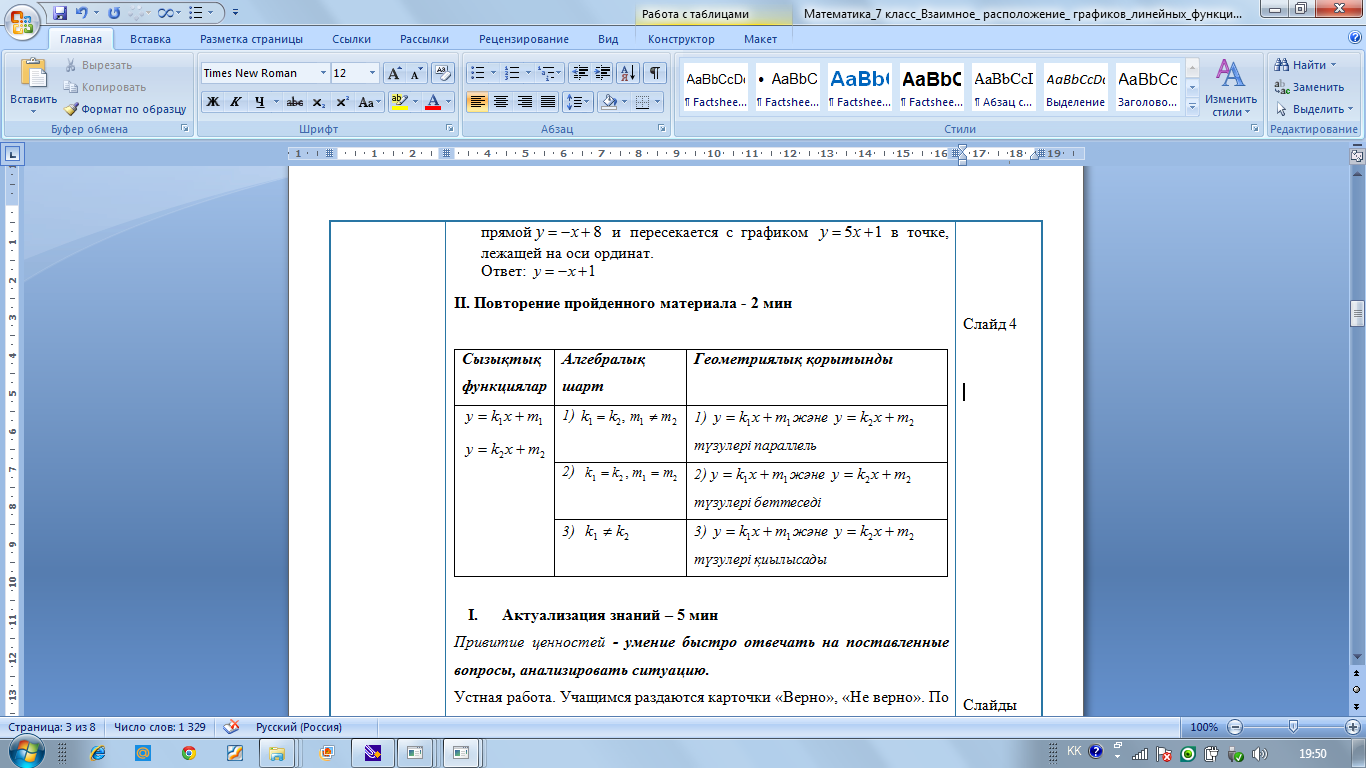
Task: Apply superscript formatting
Action: coord(342,102)
